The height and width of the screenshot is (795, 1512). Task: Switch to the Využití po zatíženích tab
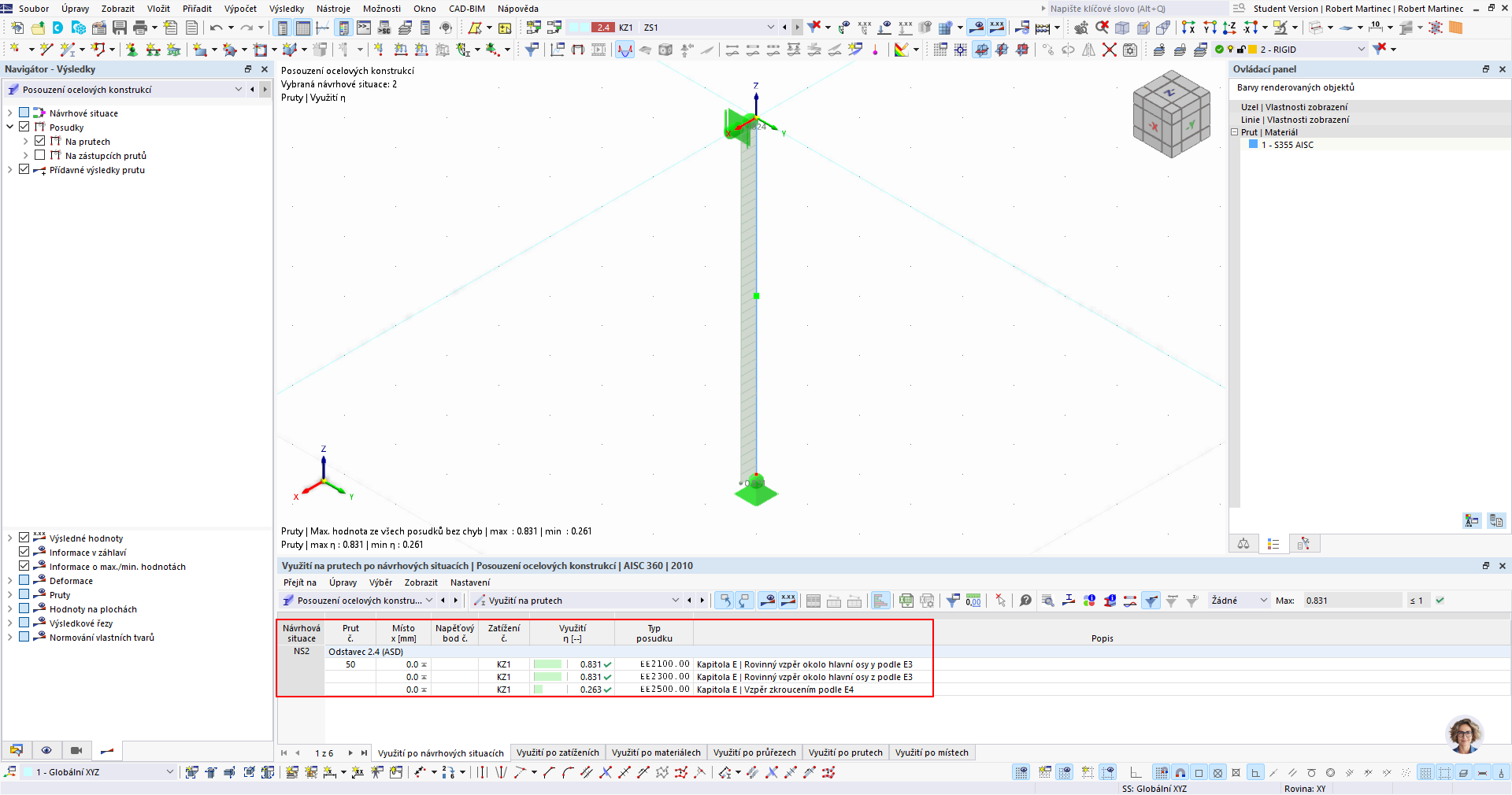pyautogui.click(x=558, y=752)
